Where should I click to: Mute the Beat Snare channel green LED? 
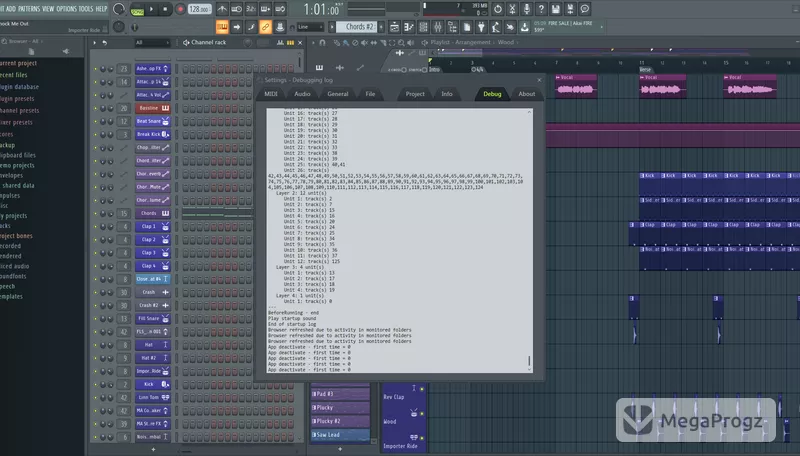point(95,121)
